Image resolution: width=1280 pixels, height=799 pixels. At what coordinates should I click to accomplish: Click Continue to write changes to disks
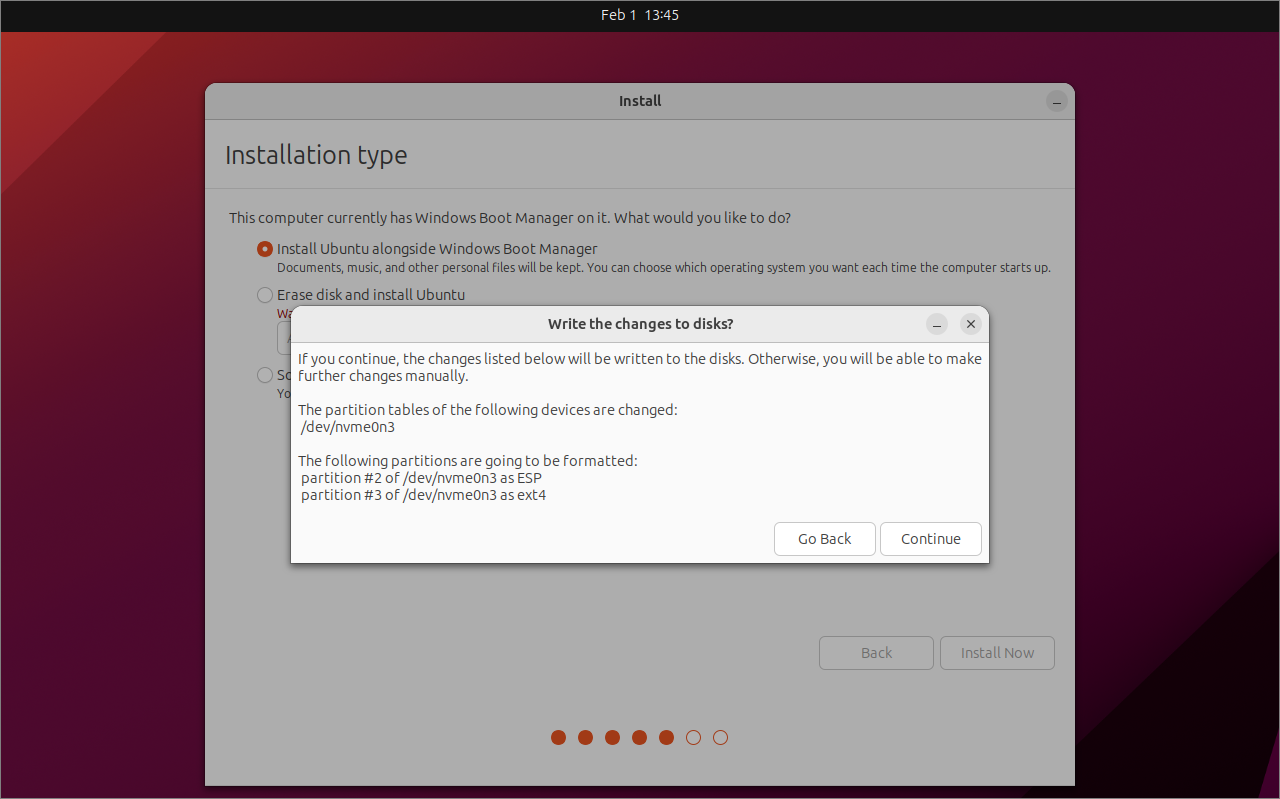click(930, 538)
